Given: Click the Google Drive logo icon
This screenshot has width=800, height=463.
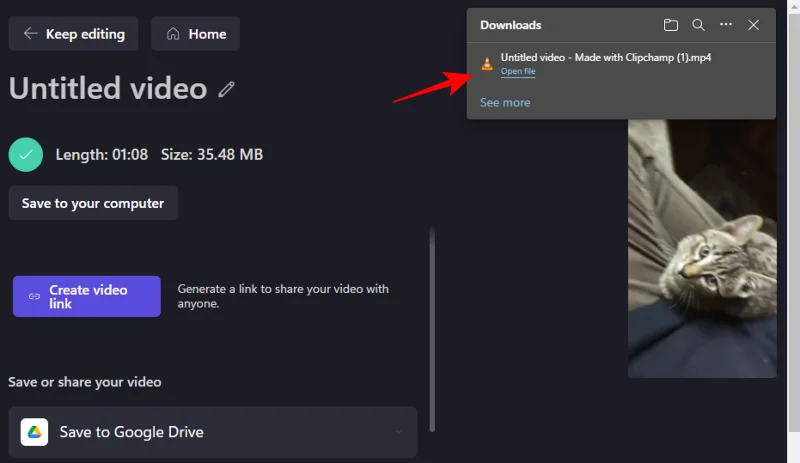Looking at the screenshot, I should 34,432.
